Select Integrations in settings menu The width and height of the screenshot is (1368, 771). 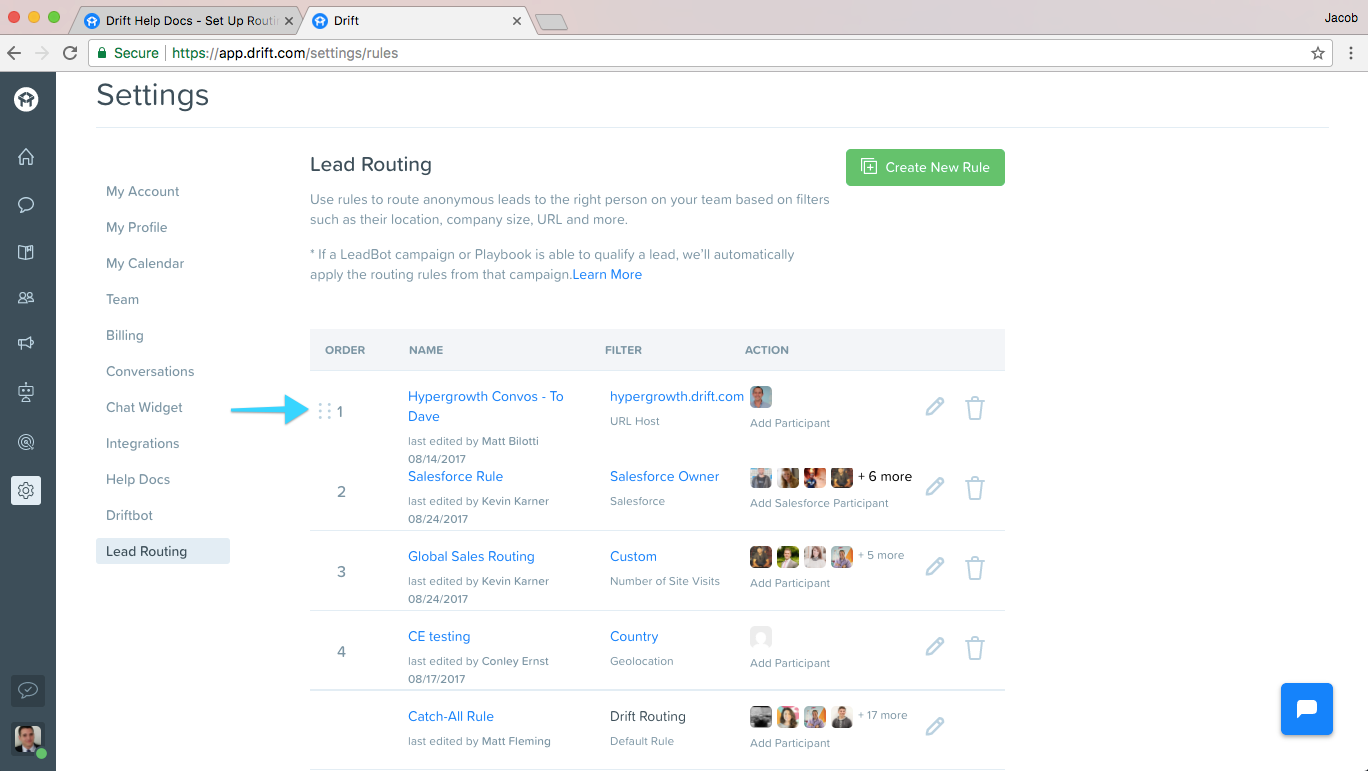(143, 443)
